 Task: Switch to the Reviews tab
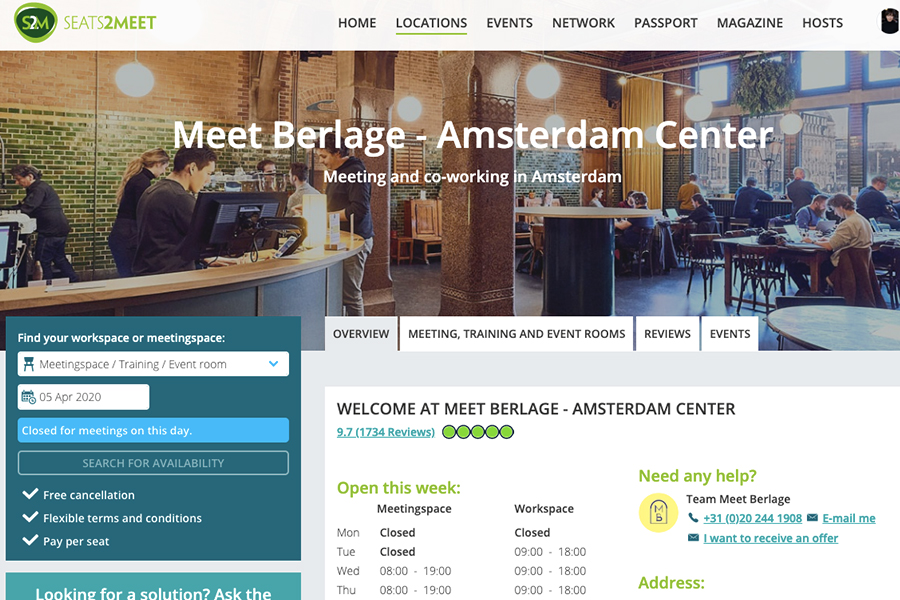(667, 334)
